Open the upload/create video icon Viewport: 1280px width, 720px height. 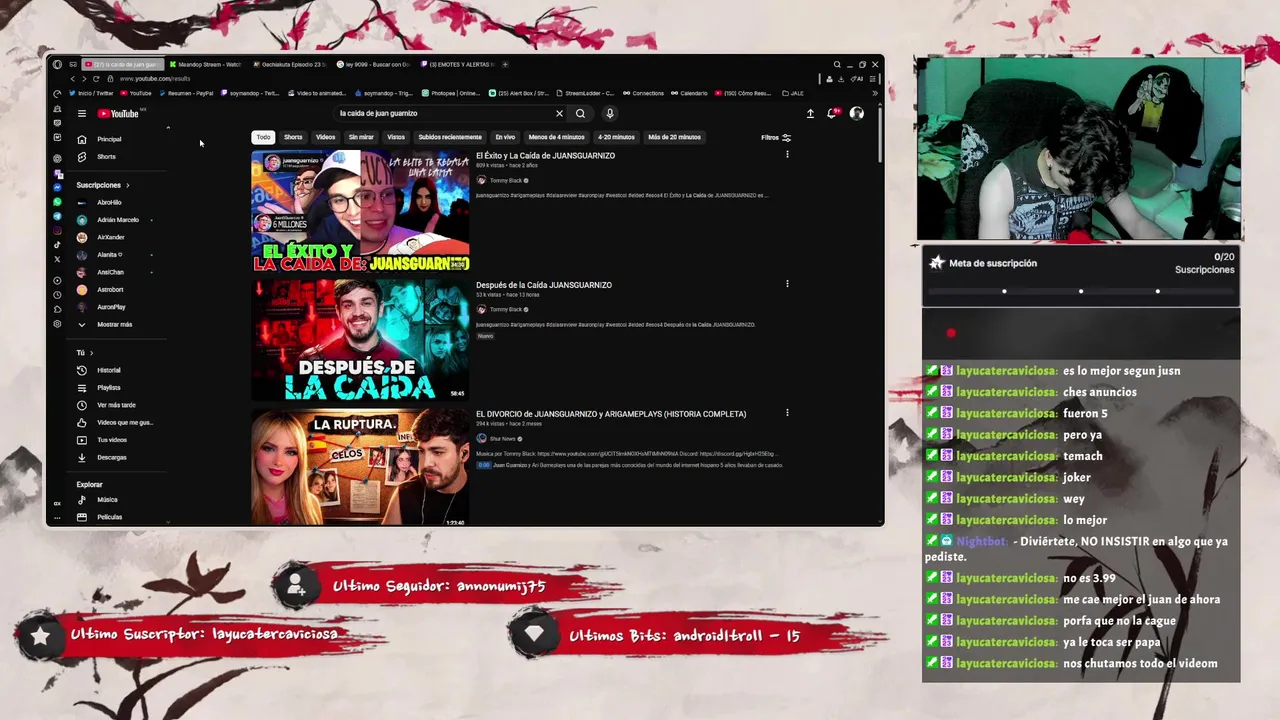pos(810,114)
